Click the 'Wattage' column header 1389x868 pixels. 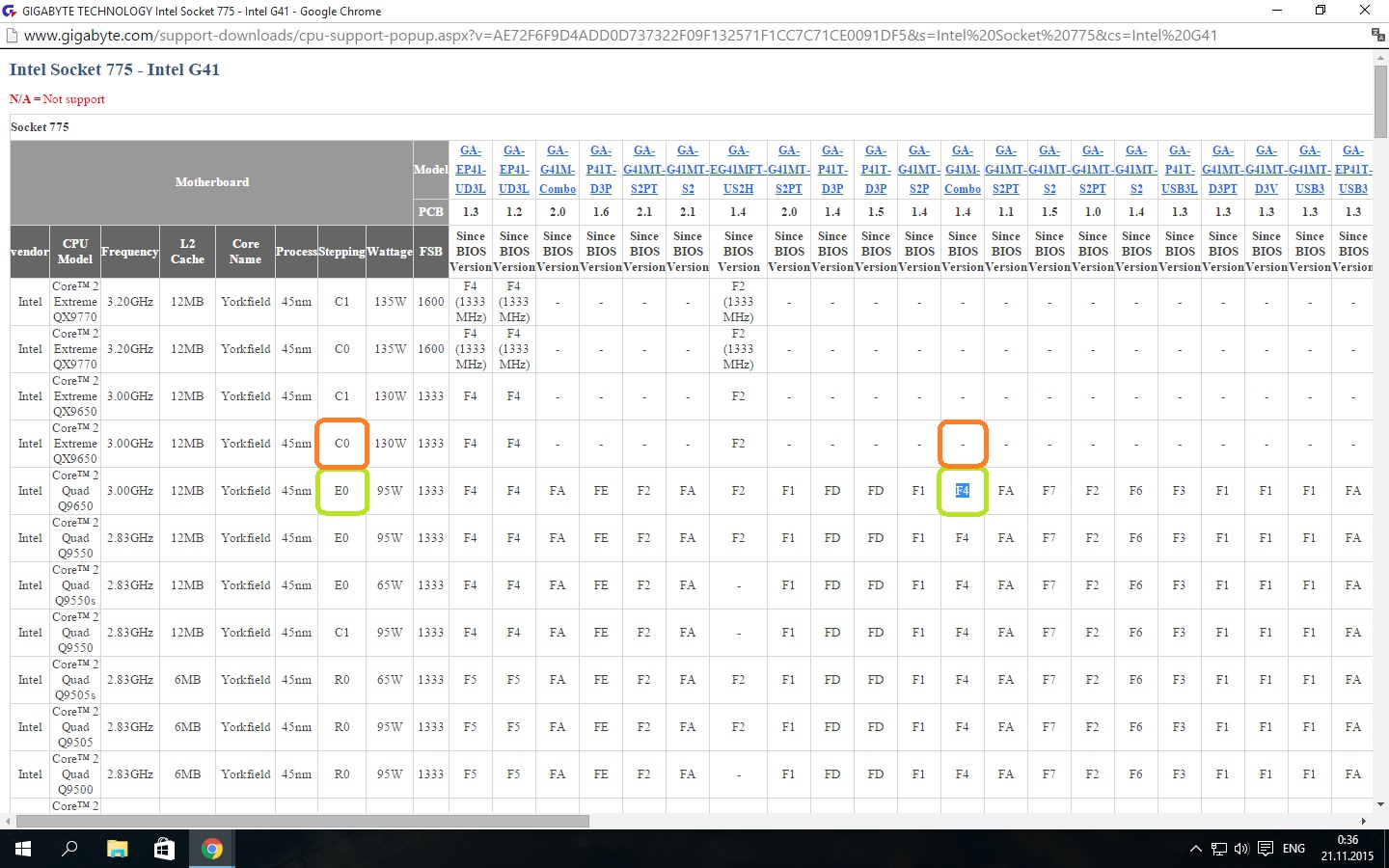coord(390,252)
